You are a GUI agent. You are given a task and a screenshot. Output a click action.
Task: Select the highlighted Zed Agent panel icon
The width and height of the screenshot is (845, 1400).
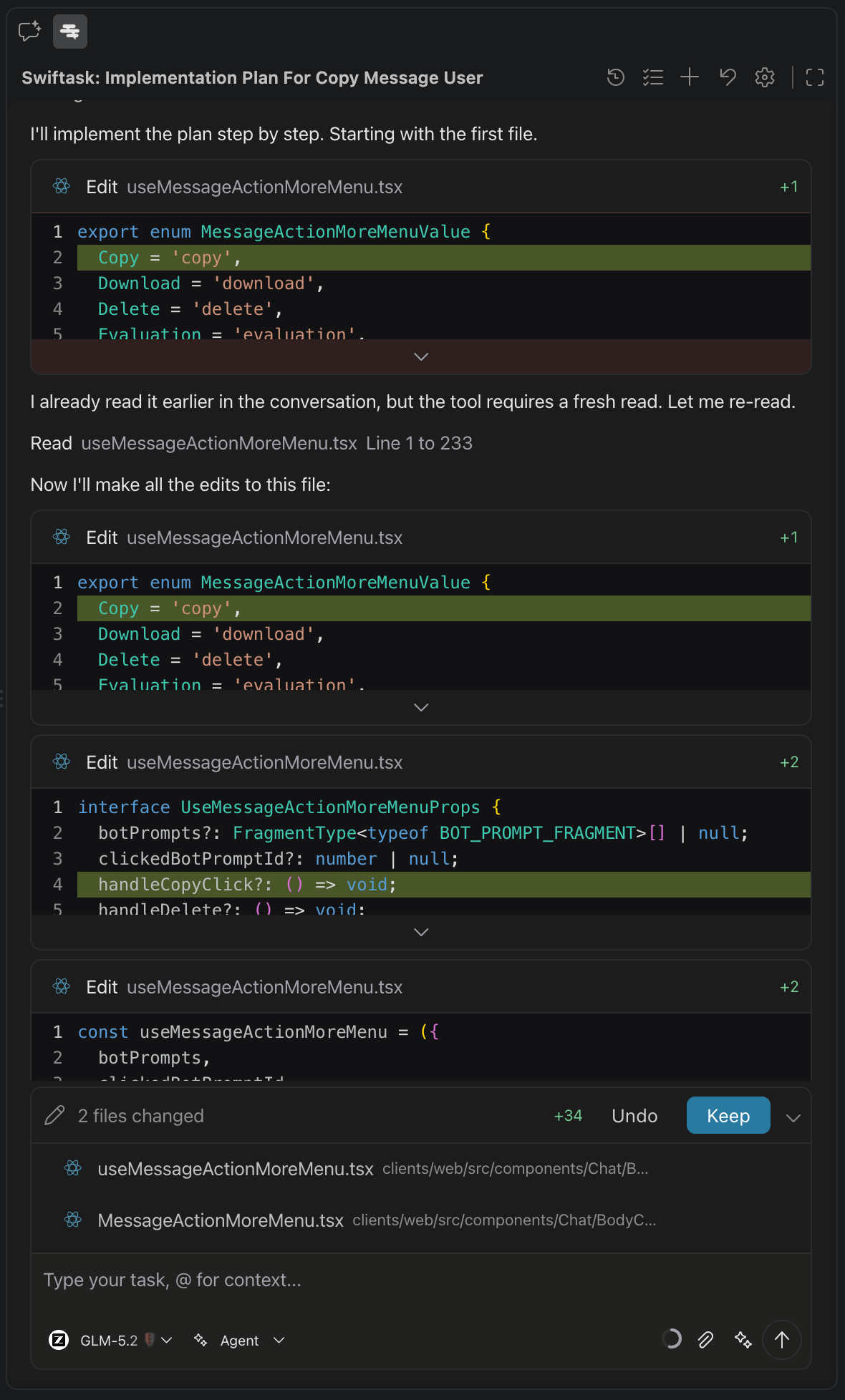point(70,31)
